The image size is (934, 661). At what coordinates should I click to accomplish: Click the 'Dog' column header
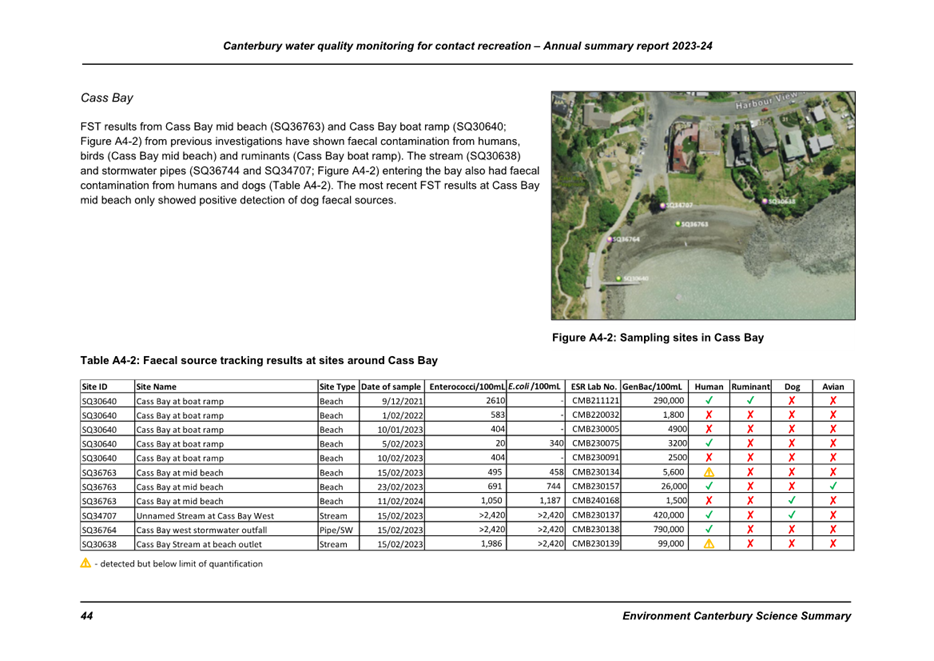792,386
